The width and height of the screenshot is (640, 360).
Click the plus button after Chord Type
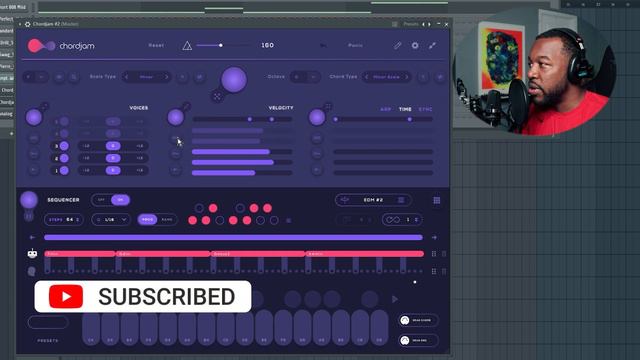pos(423,77)
